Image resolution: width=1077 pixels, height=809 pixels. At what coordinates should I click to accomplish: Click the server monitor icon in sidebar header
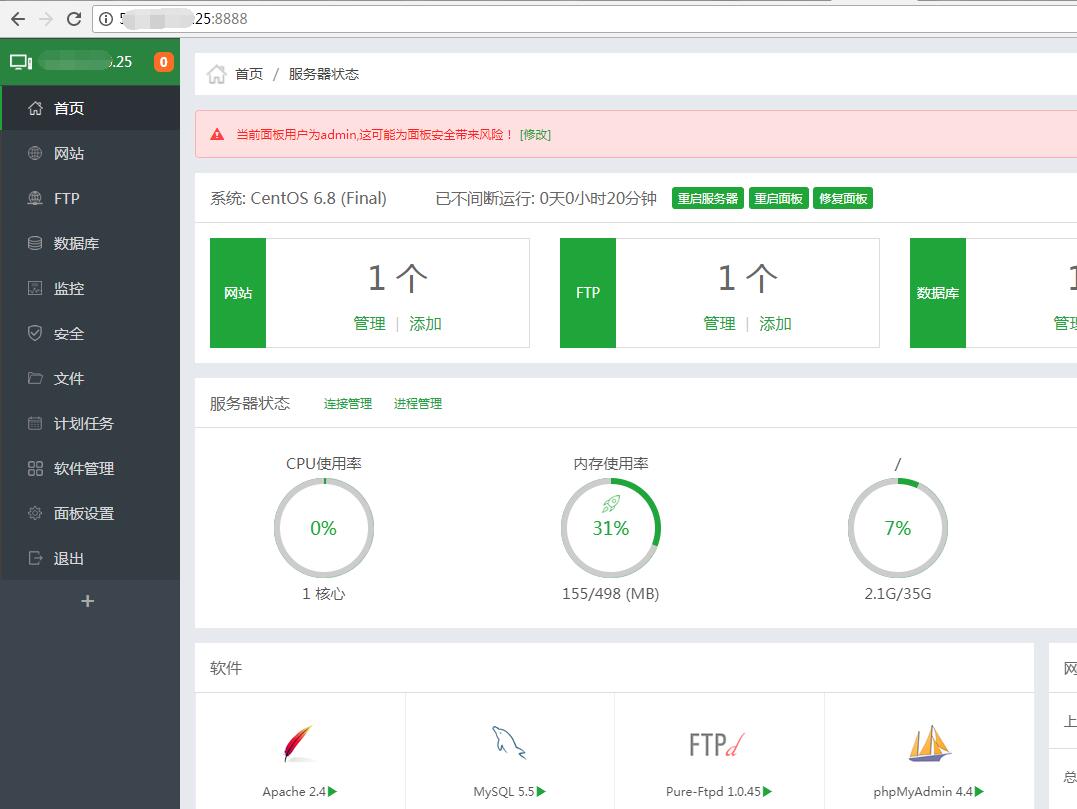coord(21,62)
